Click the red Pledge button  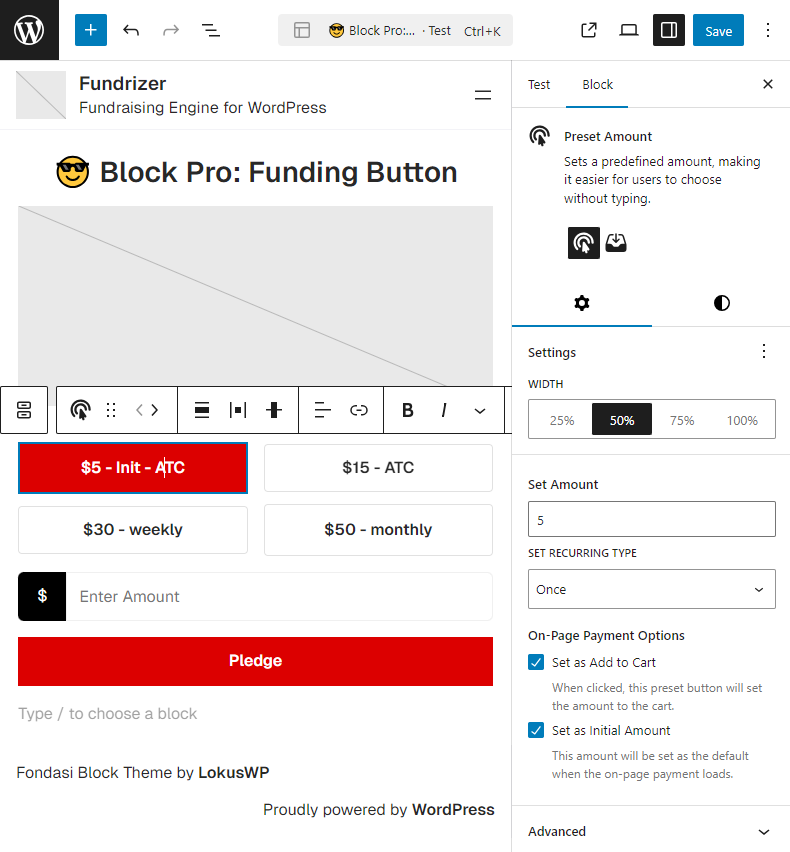click(x=255, y=661)
